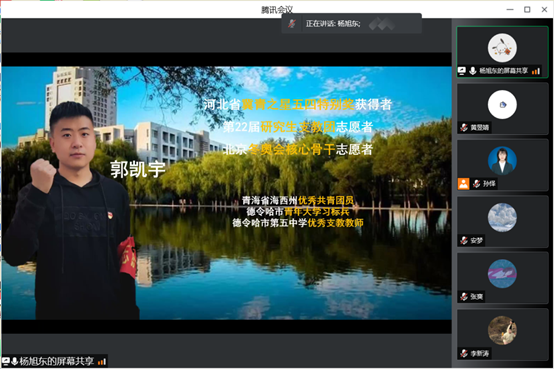Select 孙泽's portrait avatar
Image resolution: width=554 pixels, height=369 pixels.
502,161
